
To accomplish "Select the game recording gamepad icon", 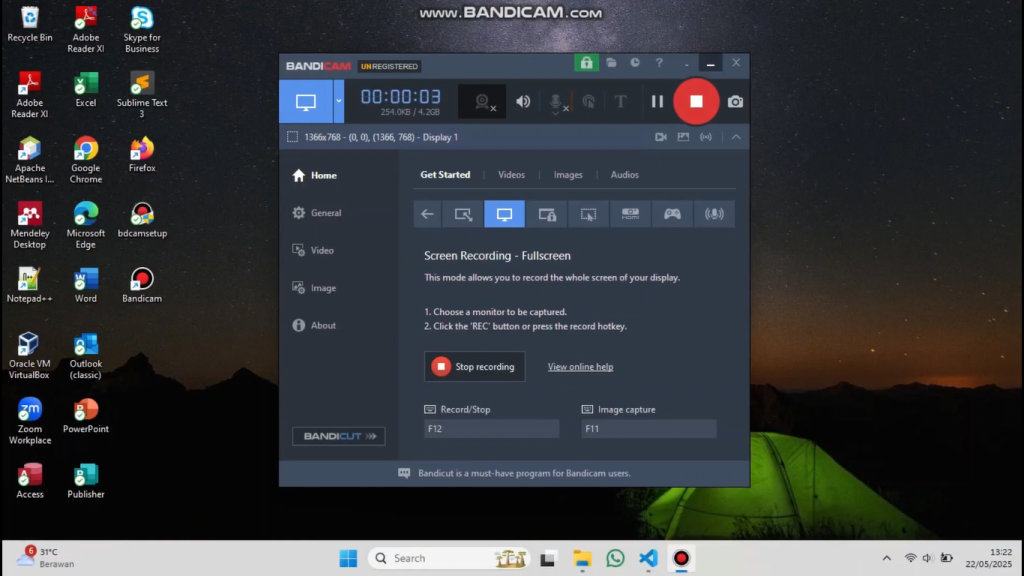I will (x=672, y=214).
